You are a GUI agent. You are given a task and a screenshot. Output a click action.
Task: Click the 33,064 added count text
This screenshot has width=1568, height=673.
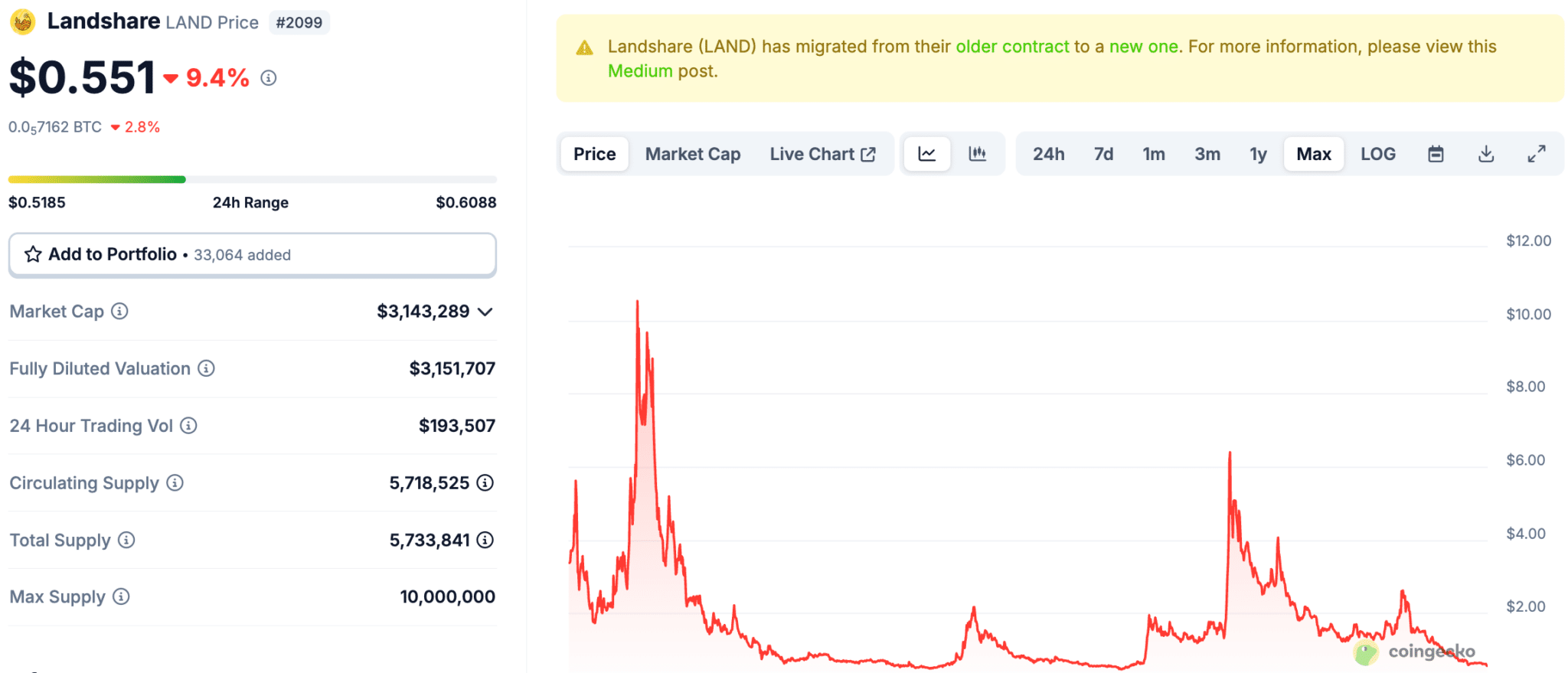coord(242,255)
